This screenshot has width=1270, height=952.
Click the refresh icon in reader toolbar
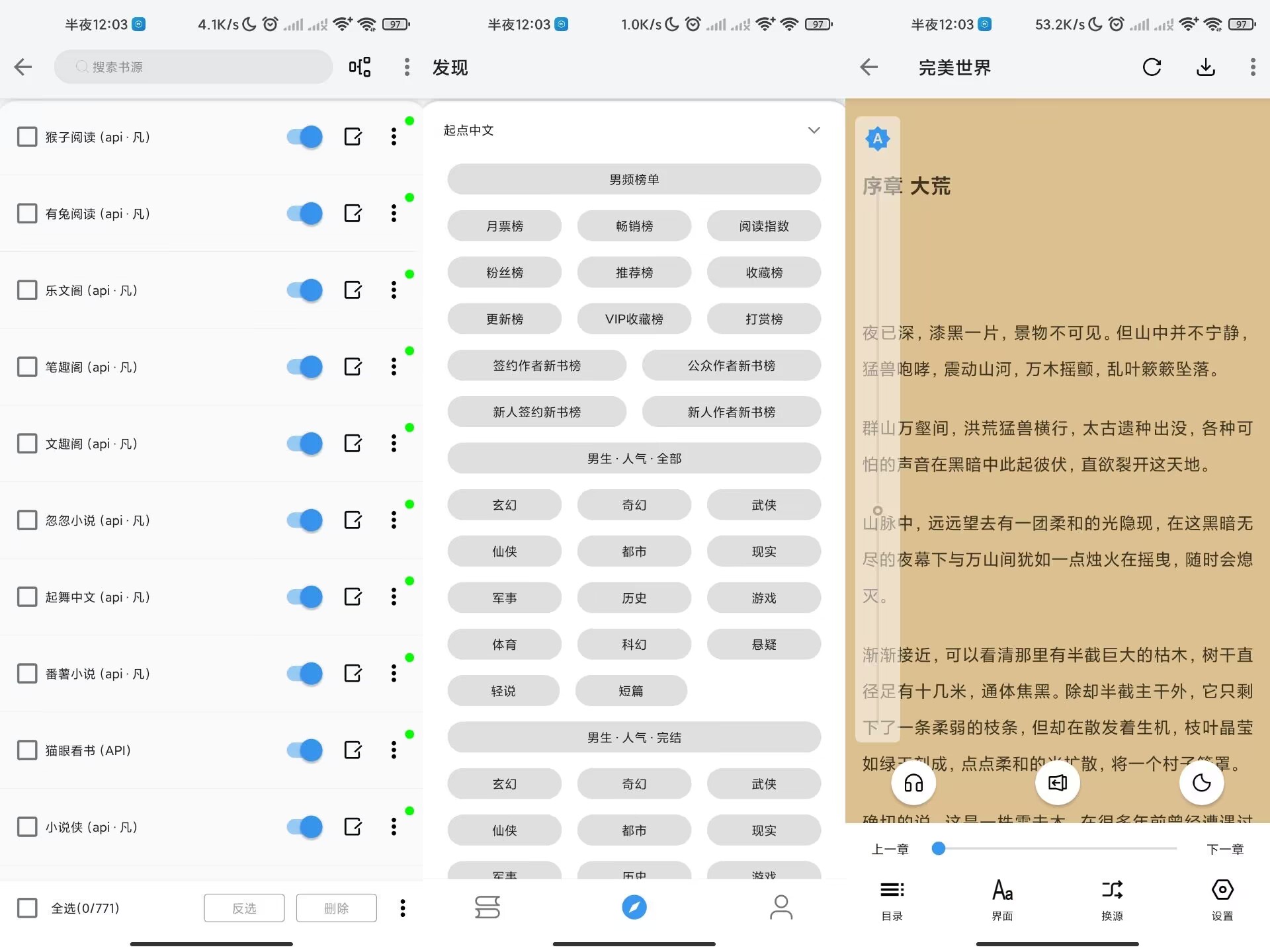[1151, 67]
